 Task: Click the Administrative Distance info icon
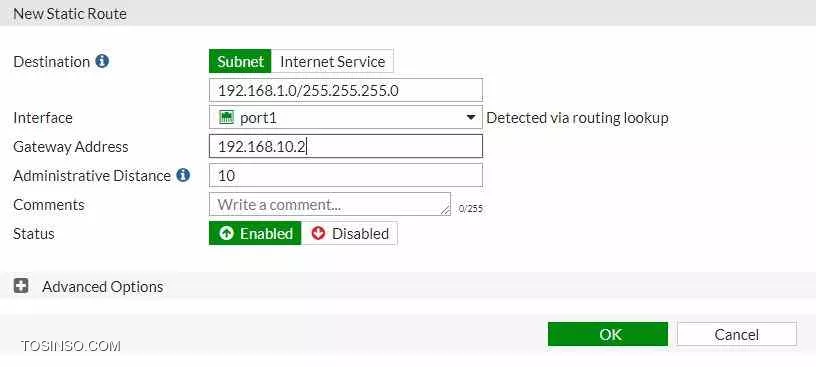pyautogui.click(x=183, y=175)
